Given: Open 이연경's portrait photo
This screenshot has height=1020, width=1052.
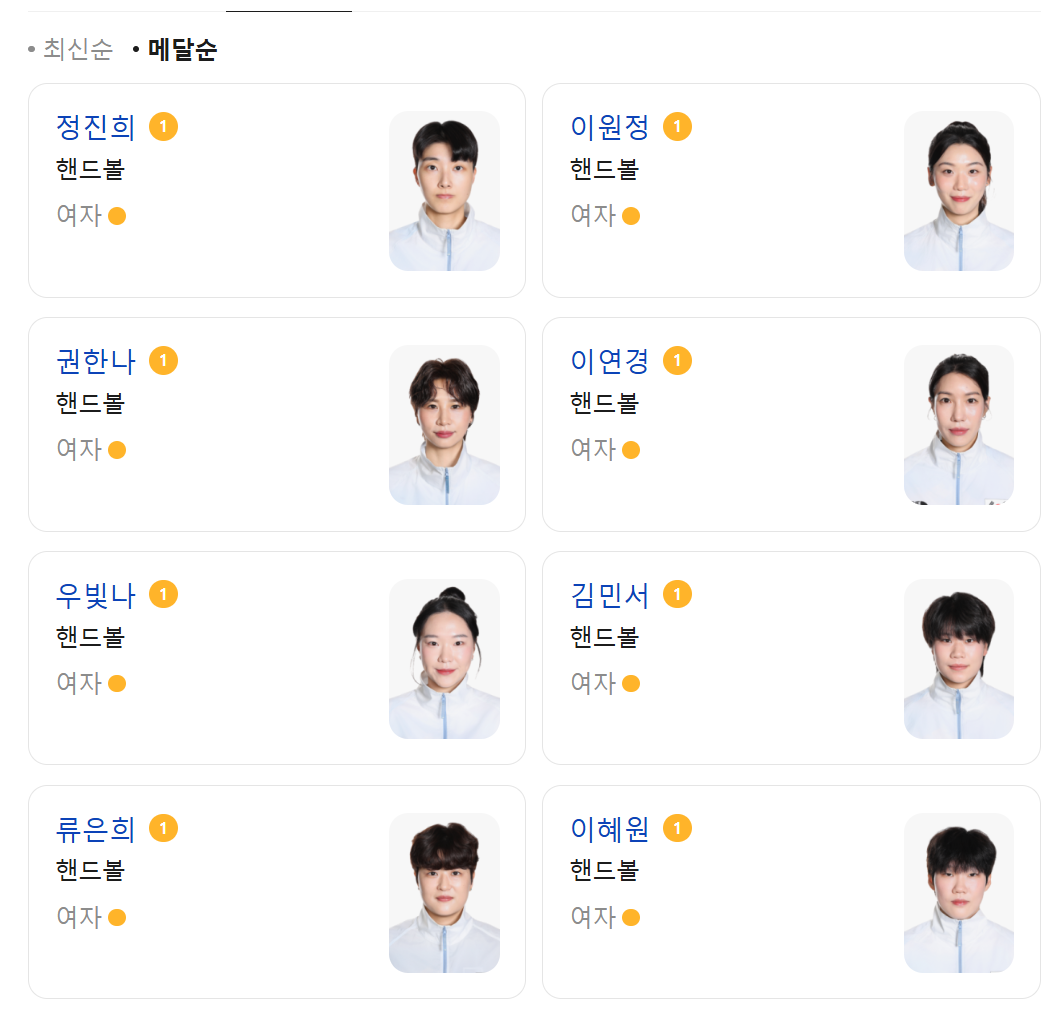Looking at the screenshot, I should point(958,425).
